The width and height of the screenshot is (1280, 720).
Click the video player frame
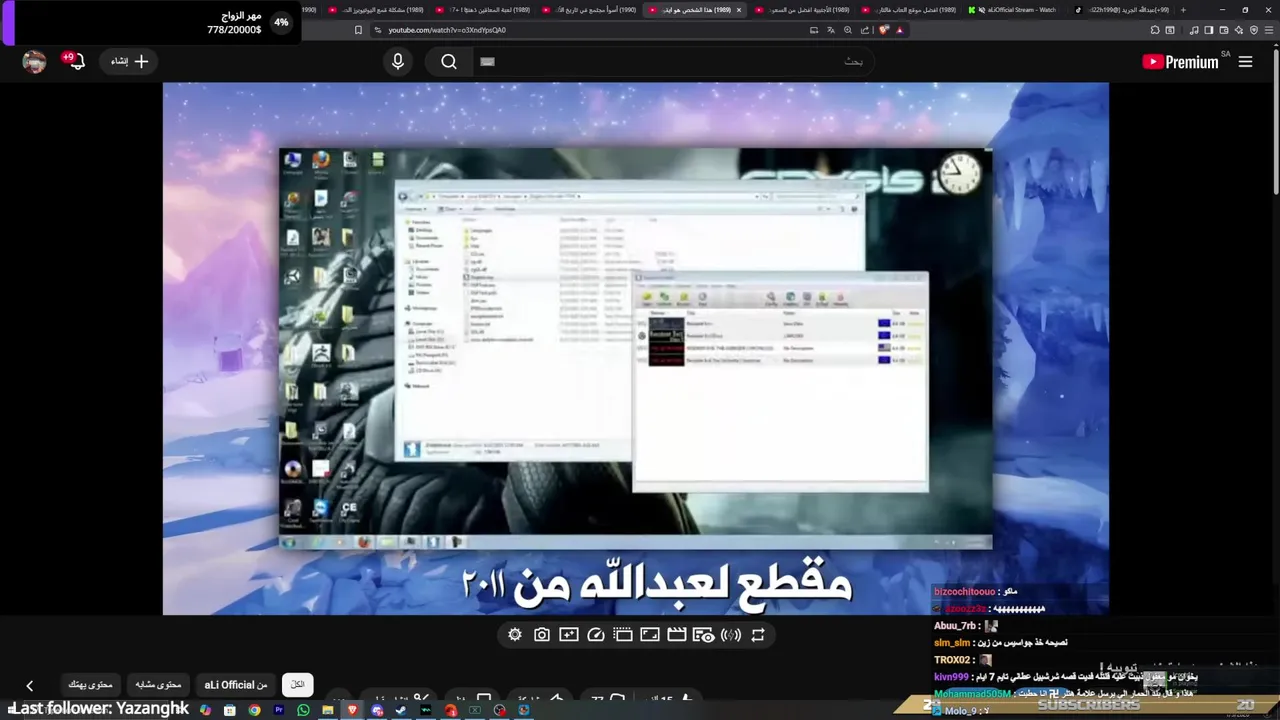(636, 348)
